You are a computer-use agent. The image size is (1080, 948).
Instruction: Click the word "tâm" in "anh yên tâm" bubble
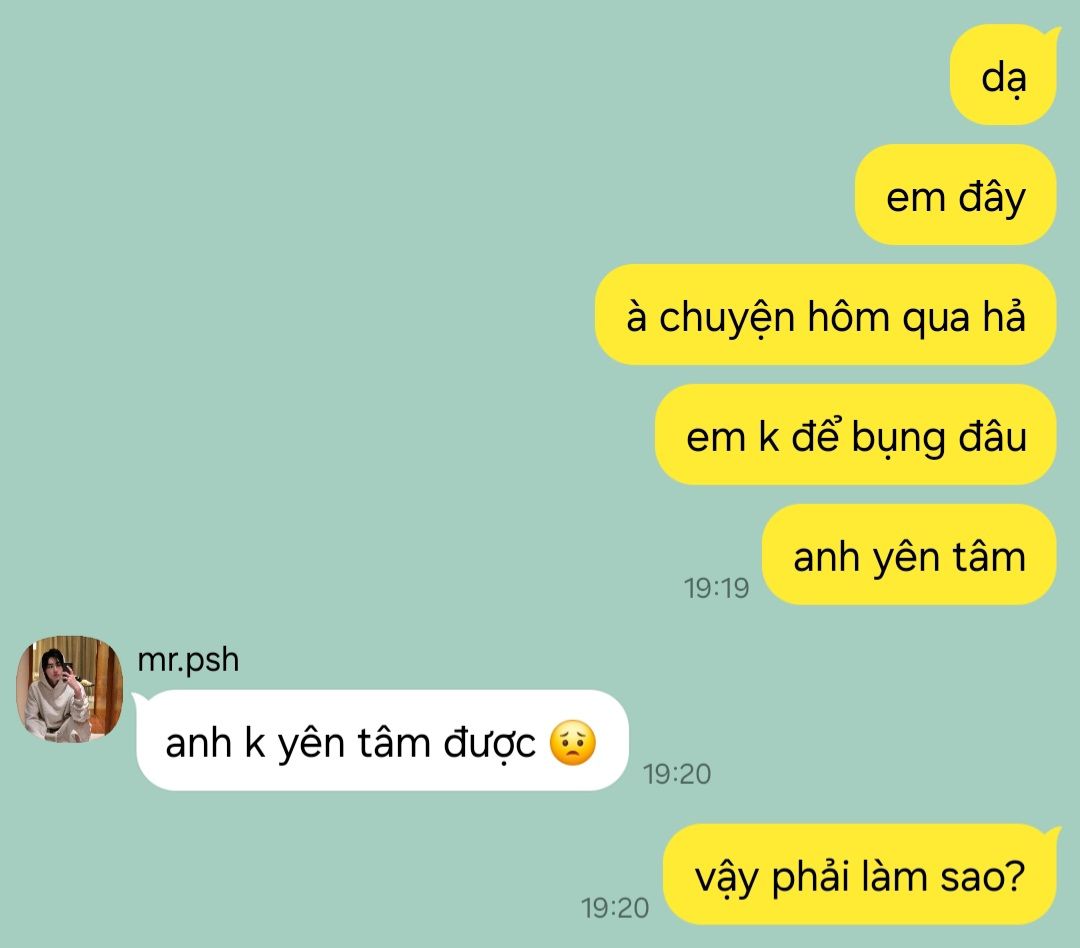click(989, 556)
